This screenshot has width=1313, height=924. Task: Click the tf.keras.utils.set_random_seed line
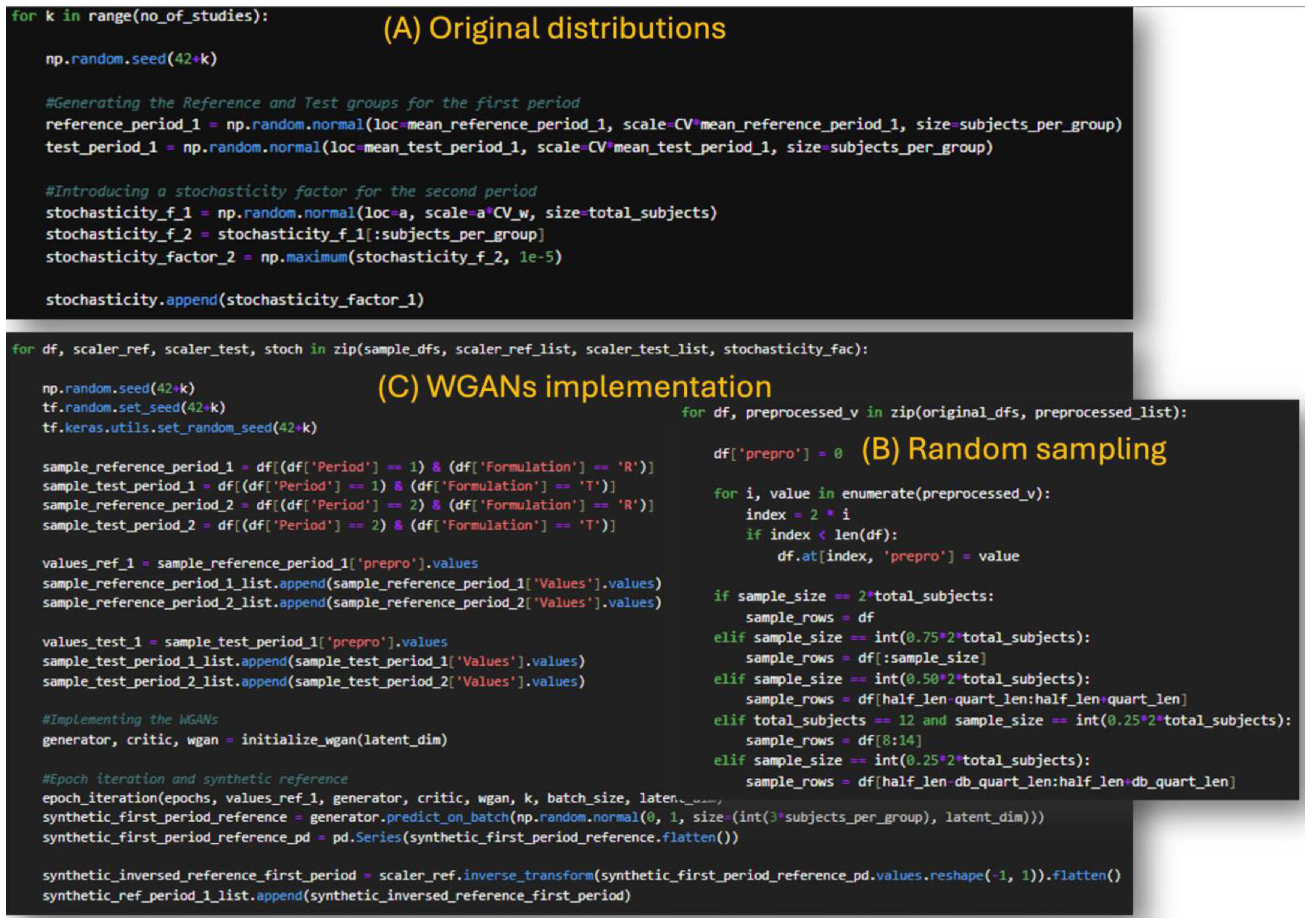(x=179, y=428)
